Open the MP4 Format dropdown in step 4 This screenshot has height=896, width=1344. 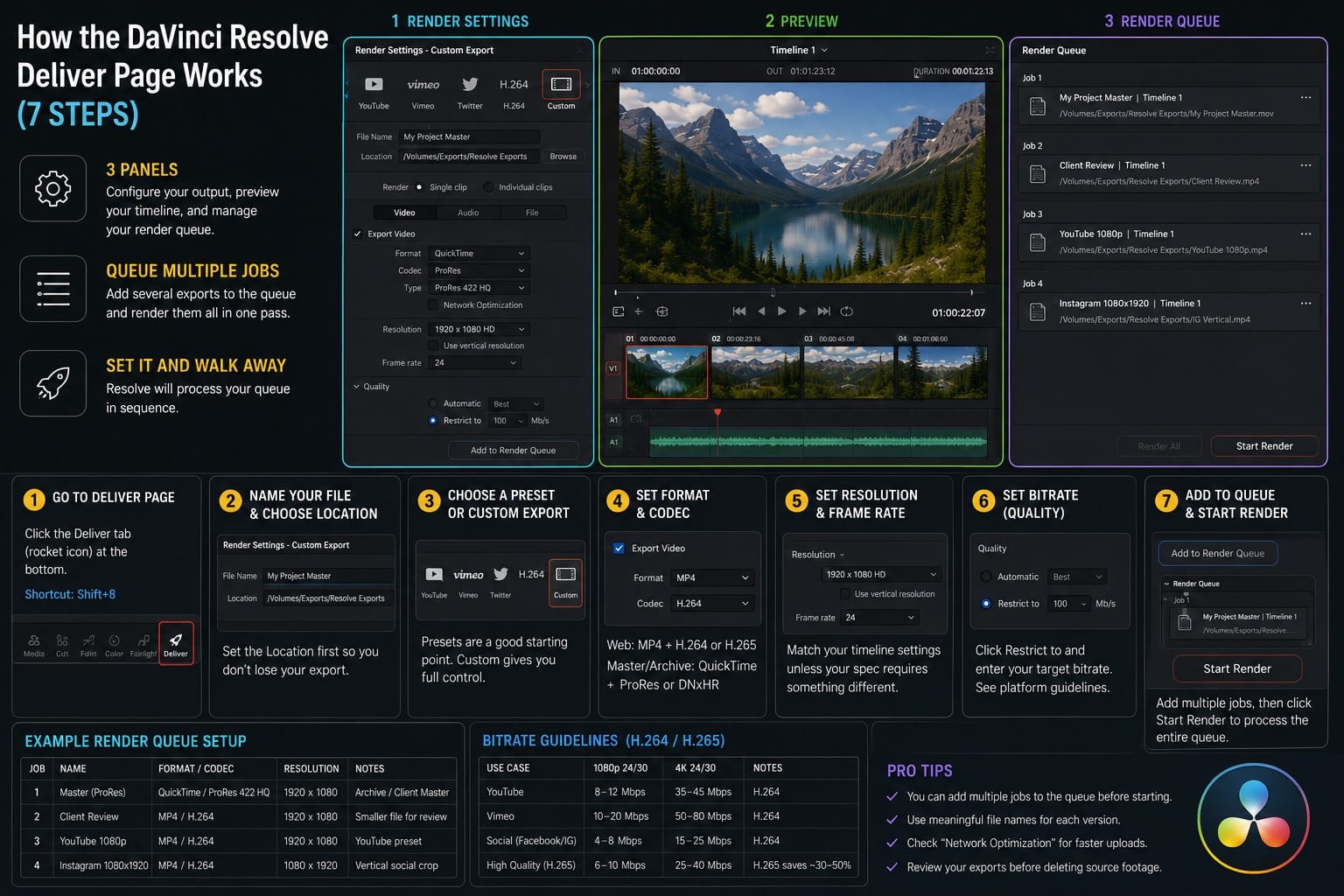tap(712, 578)
